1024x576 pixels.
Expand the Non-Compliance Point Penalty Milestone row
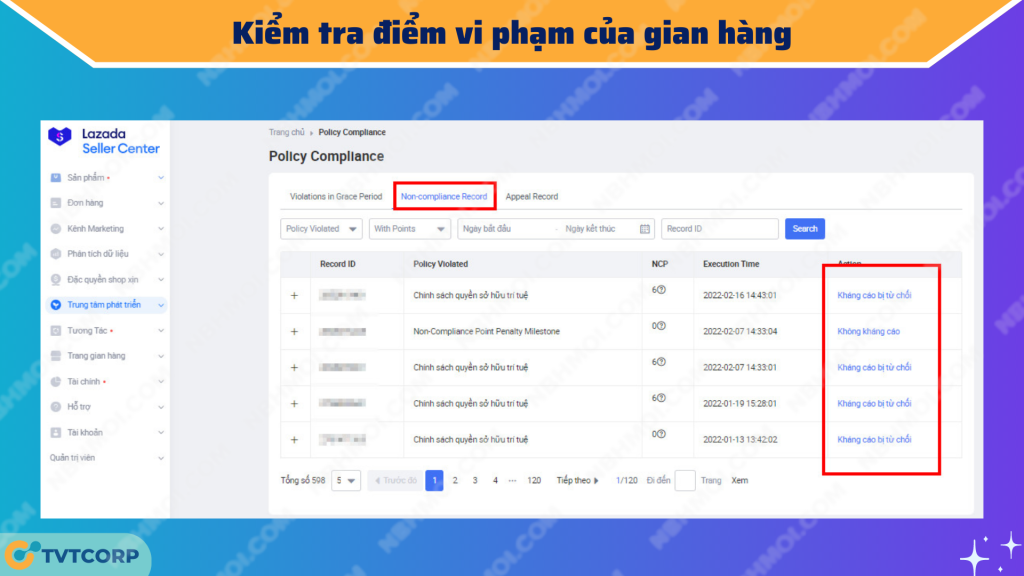(294, 332)
